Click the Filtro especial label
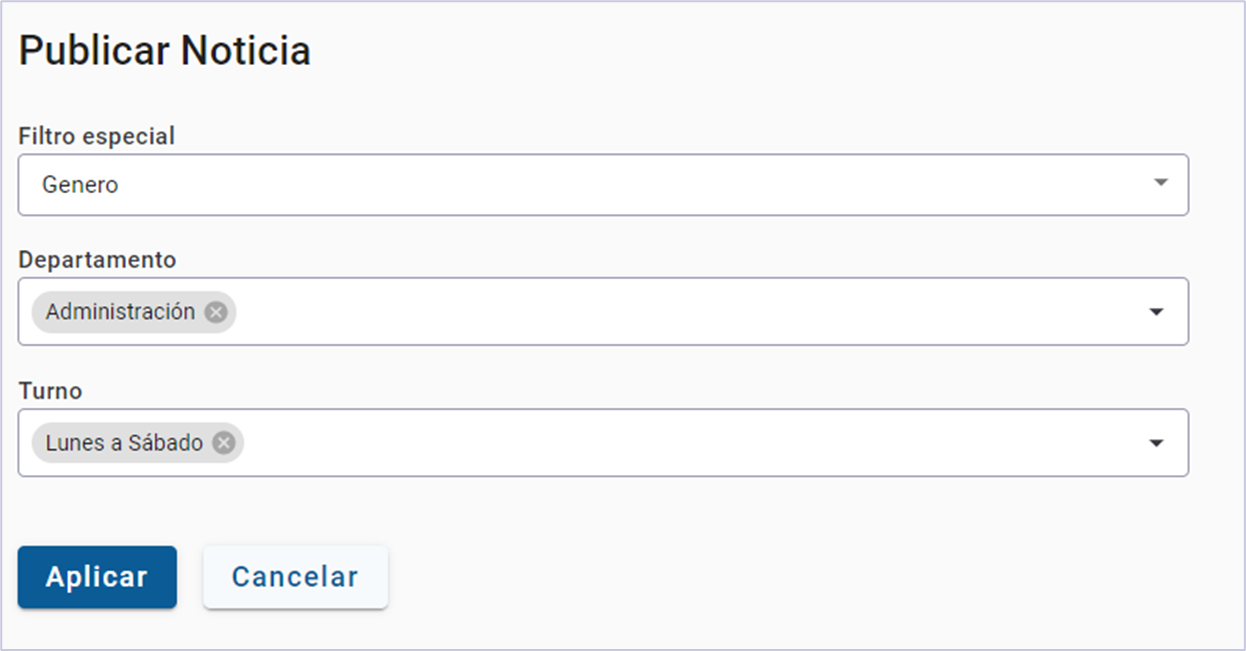 96,136
